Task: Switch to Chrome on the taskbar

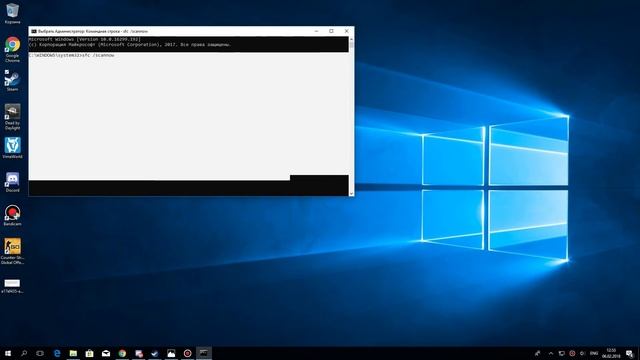Action: [122, 353]
